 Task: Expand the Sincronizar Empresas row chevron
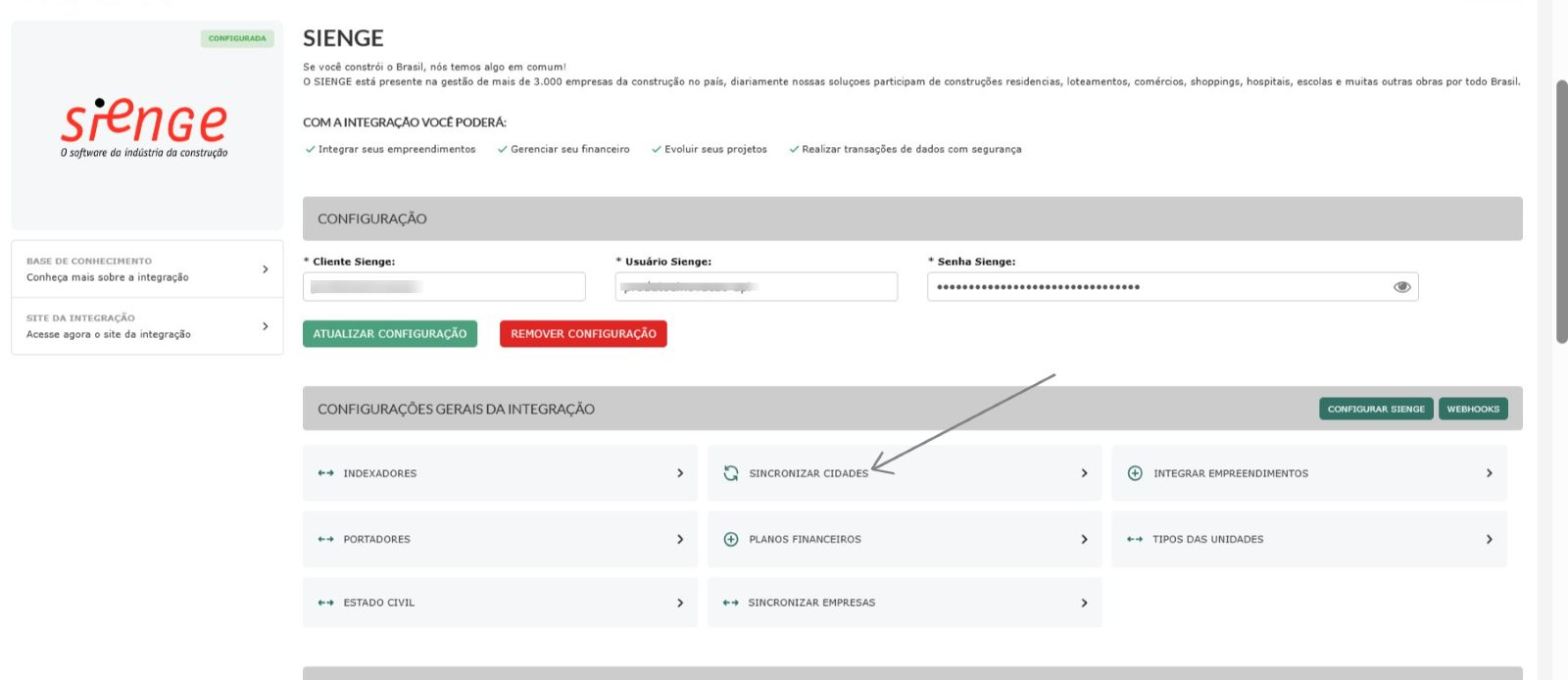coord(1084,603)
